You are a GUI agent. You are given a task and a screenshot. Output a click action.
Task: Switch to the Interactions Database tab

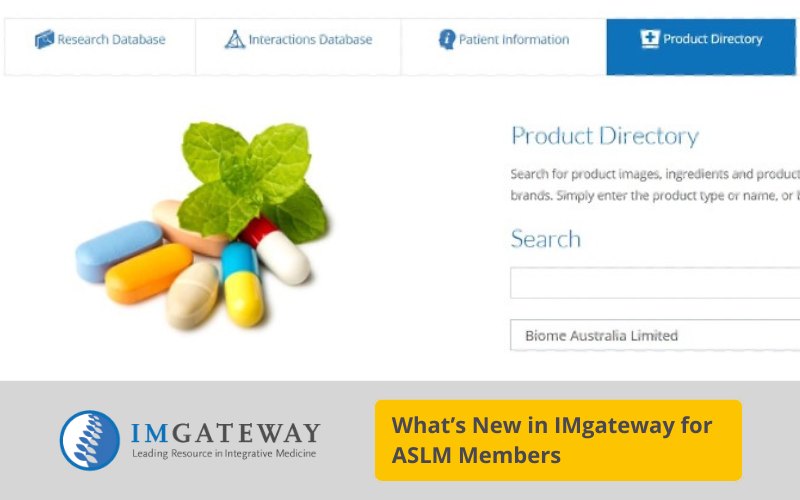(x=298, y=47)
